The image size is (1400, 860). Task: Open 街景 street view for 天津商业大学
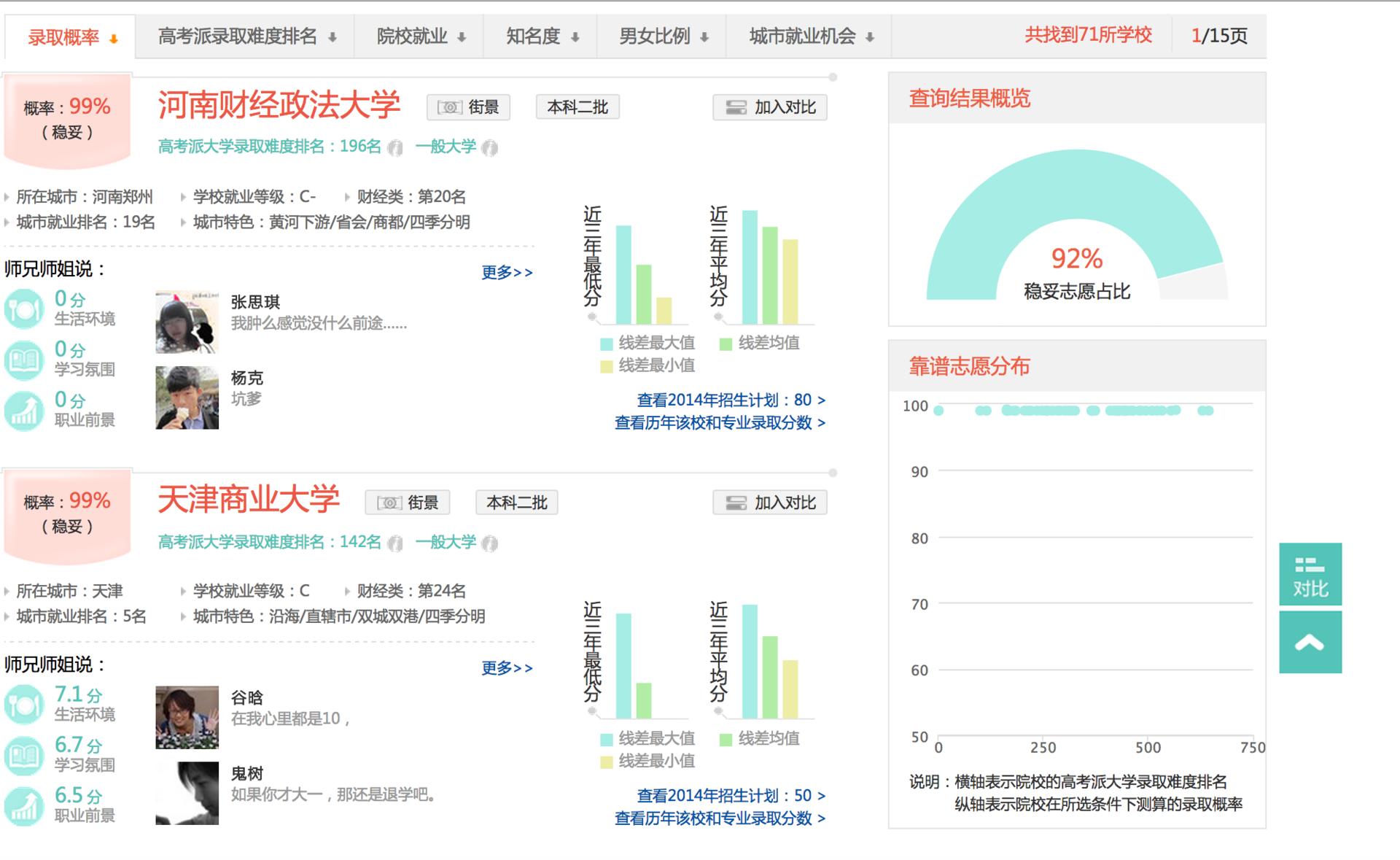click(x=408, y=503)
